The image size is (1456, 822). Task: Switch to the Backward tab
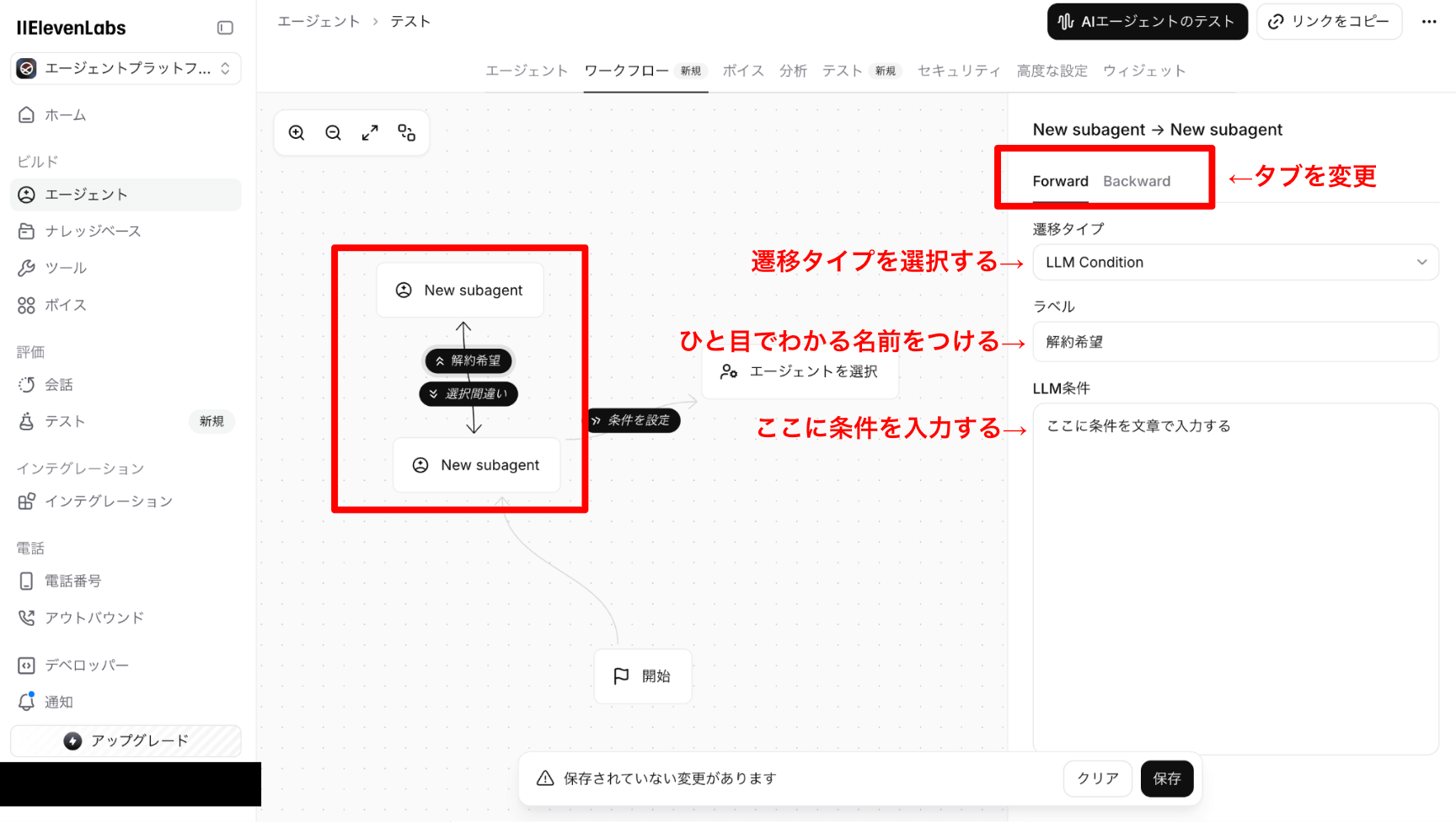click(1136, 181)
